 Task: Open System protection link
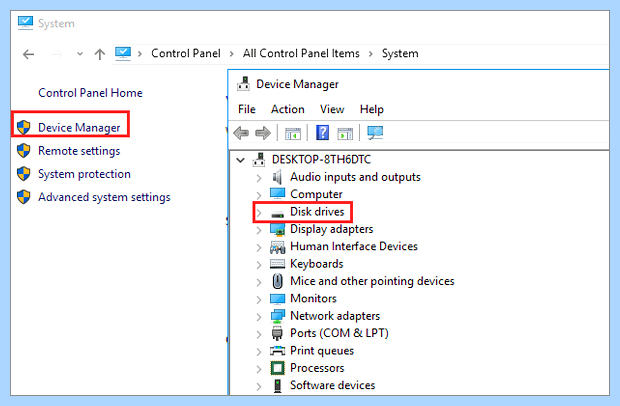84,174
